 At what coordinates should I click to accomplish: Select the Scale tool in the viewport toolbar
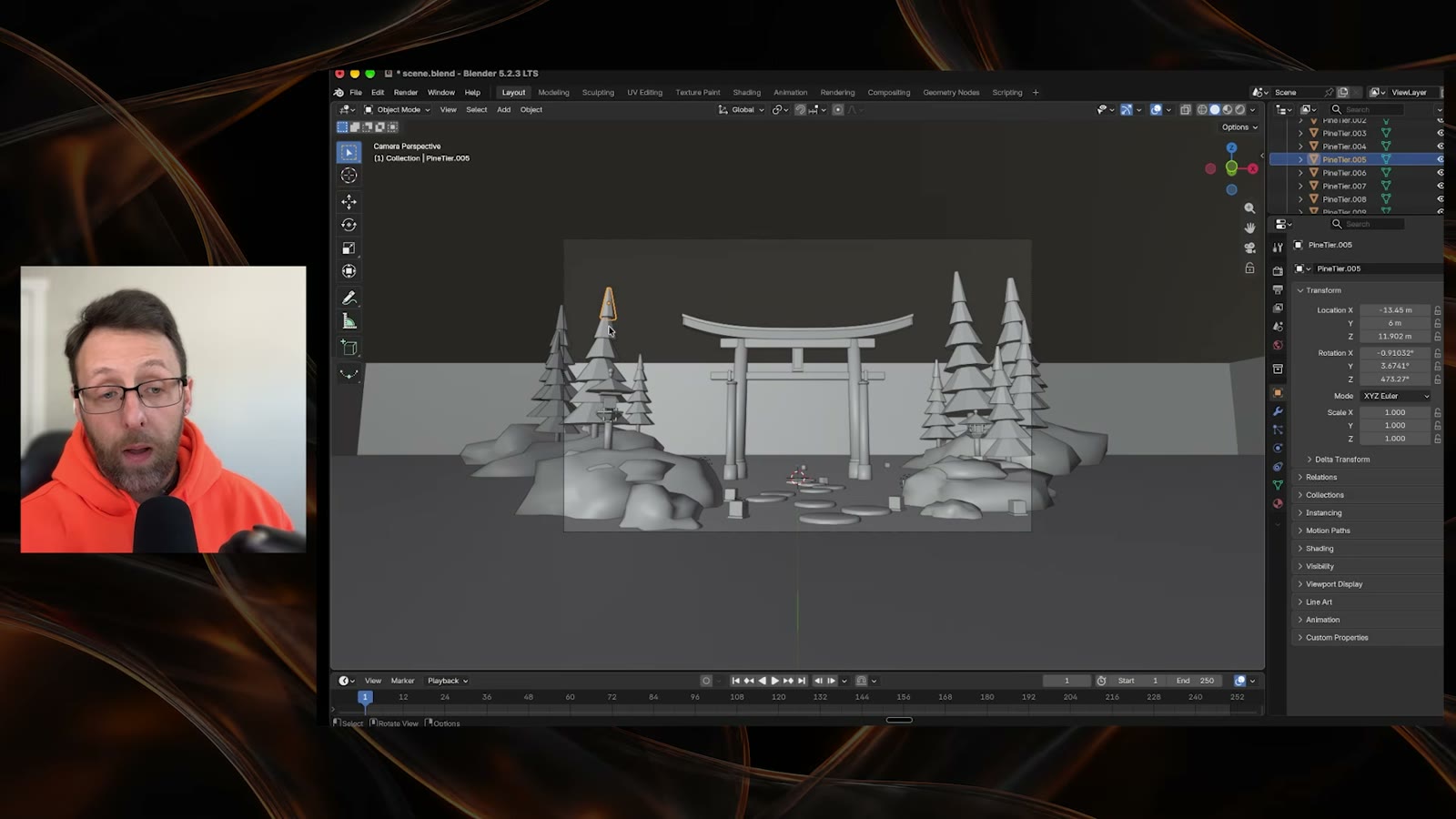(x=349, y=248)
